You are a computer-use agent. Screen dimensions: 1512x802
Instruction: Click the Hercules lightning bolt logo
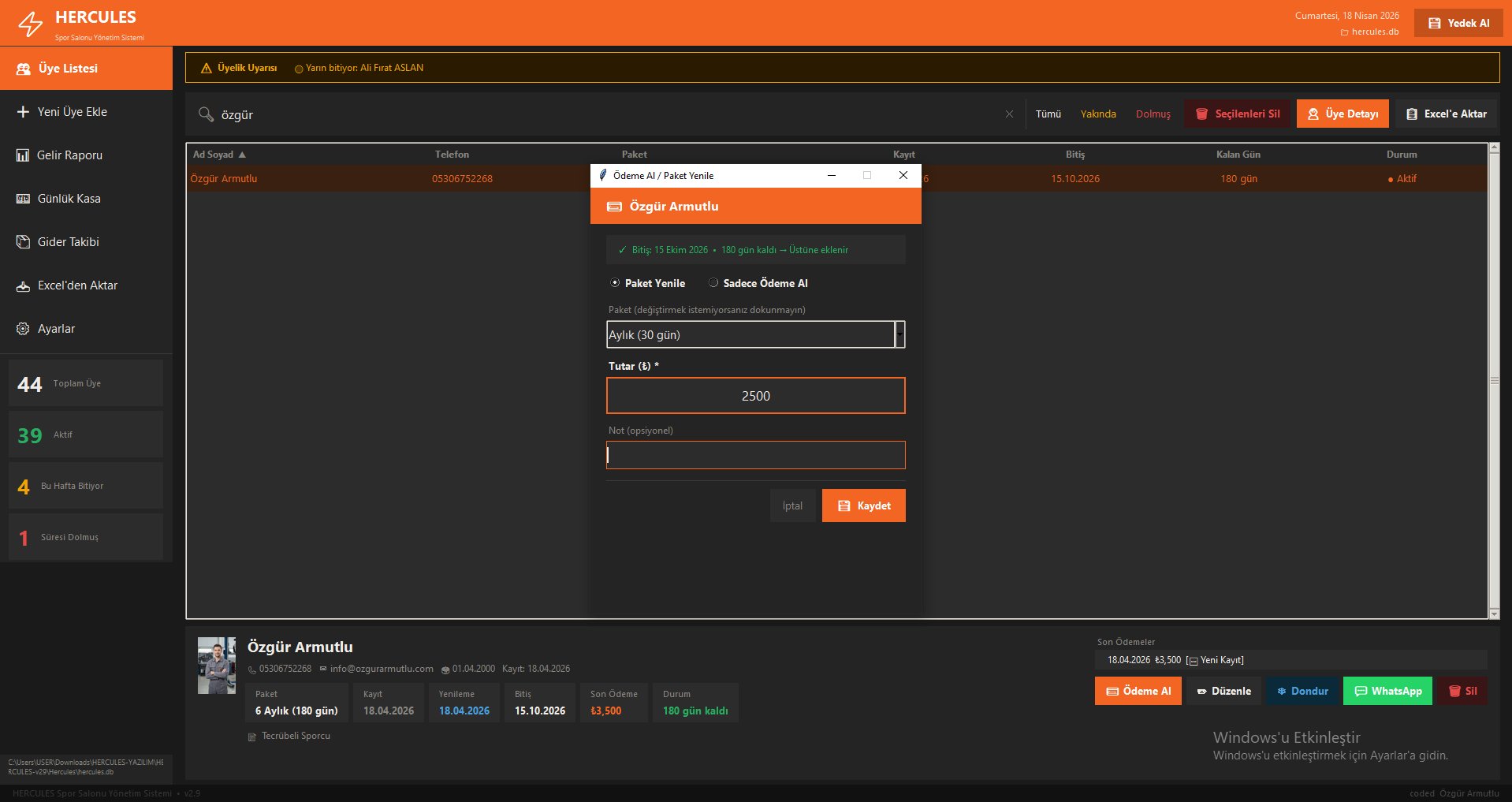(30, 24)
